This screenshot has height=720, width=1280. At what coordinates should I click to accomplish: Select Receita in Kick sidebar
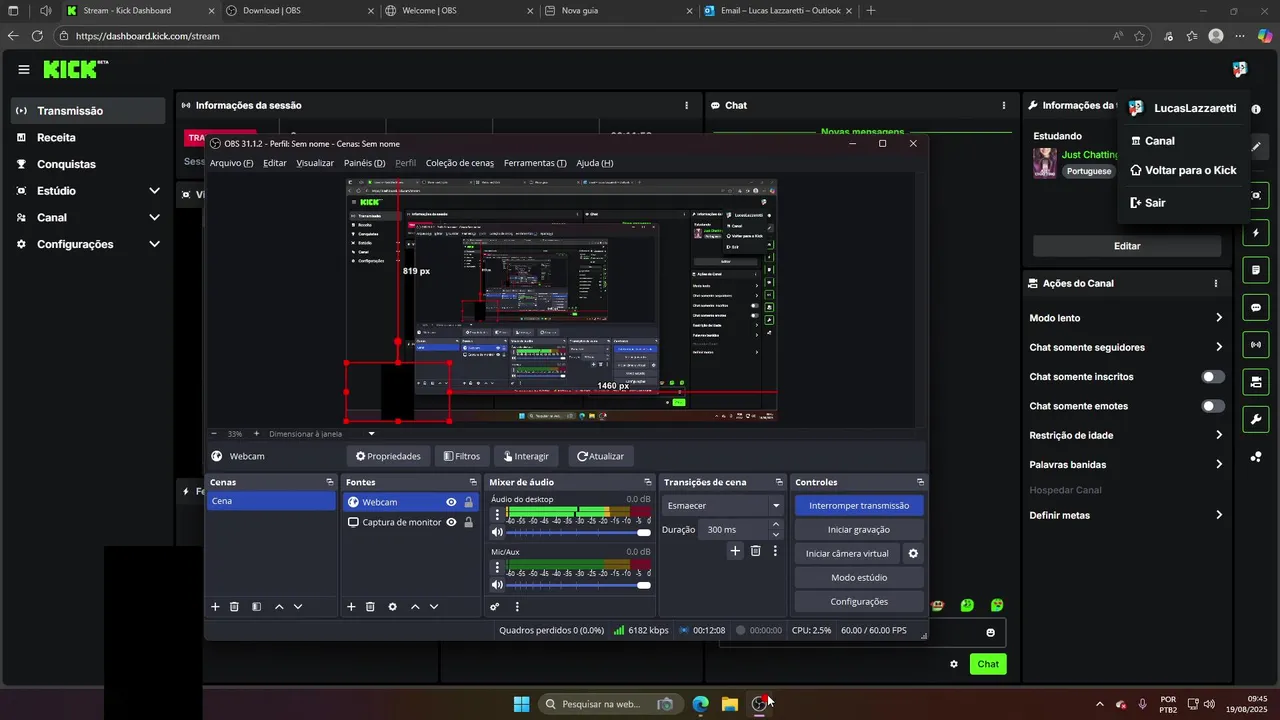88,137
